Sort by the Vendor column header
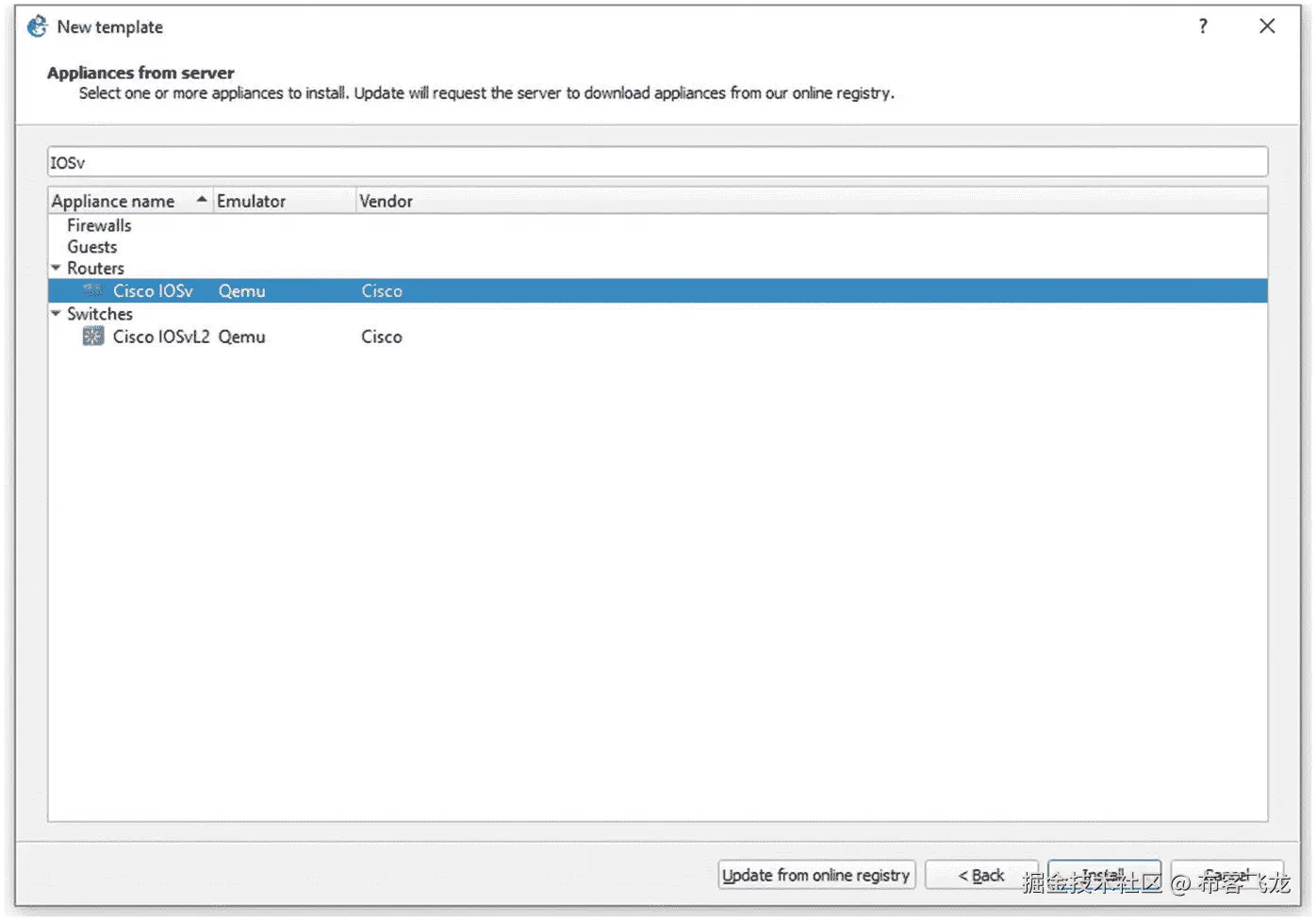The height and width of the screenshot is (921, 1316). [812, 201]
